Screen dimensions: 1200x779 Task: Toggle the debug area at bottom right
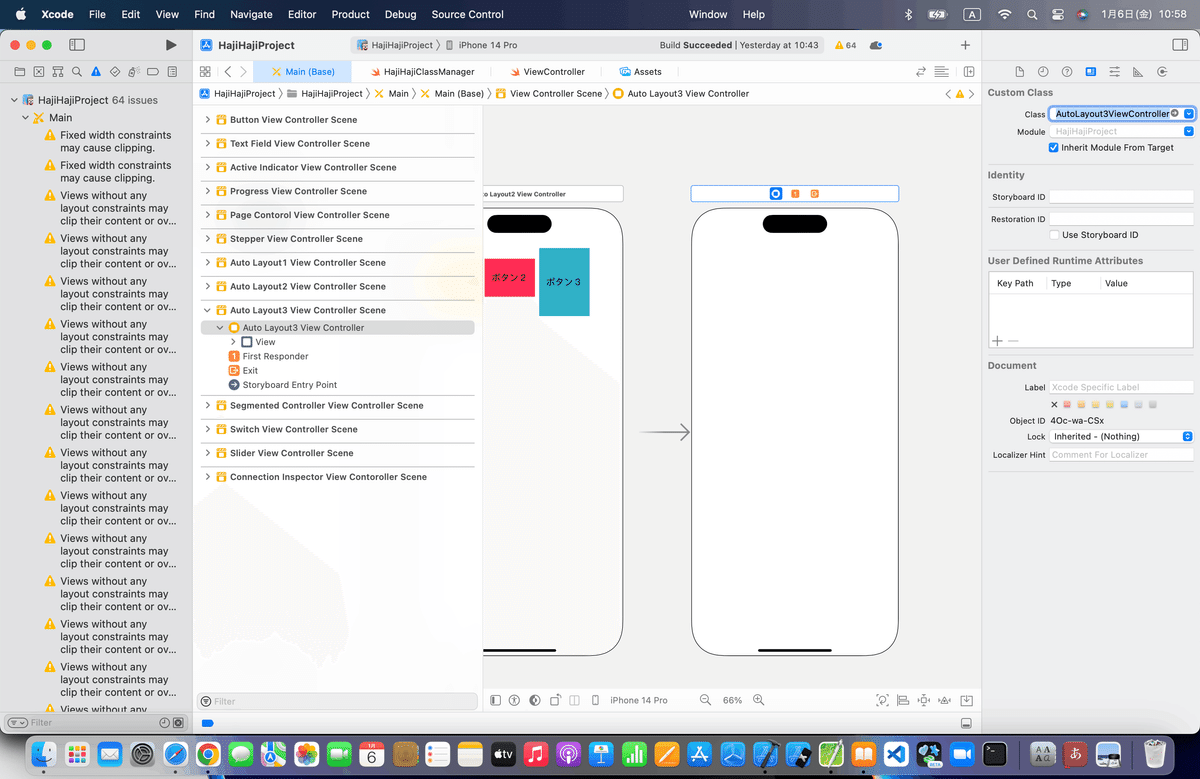click(x=966, y=722)
